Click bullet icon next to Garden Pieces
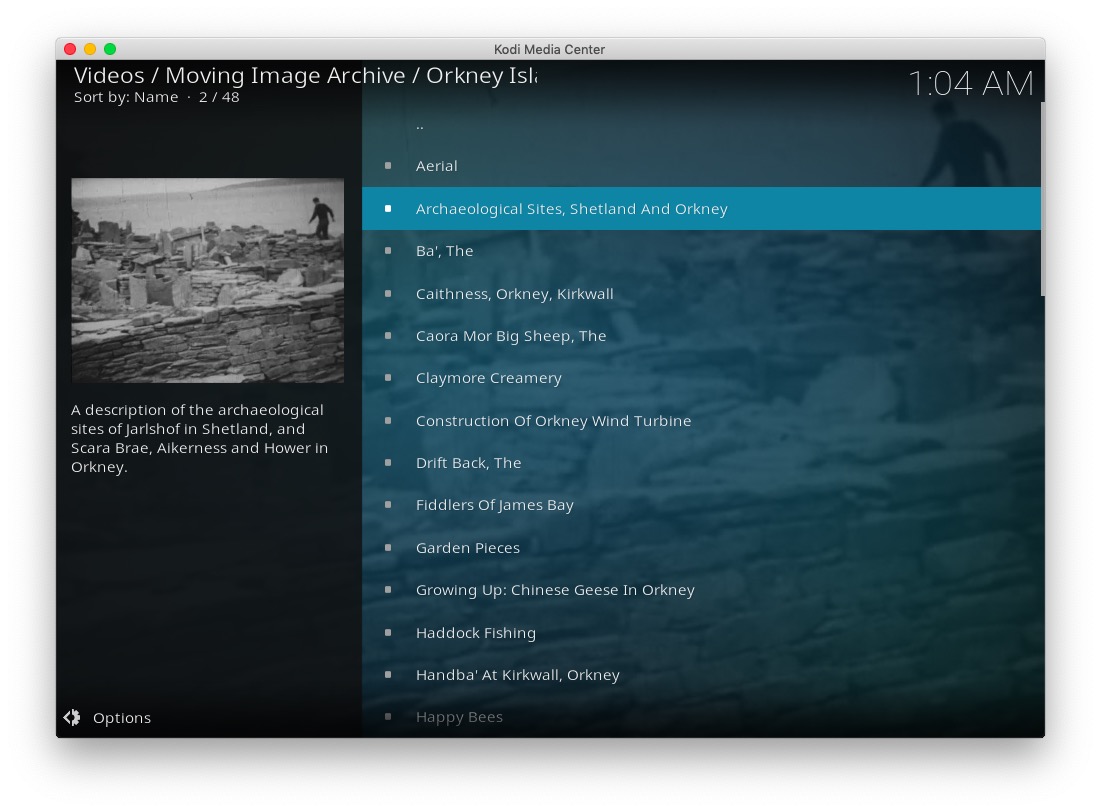This screenshot has width=1101, height=812. (x=388, y=548)
